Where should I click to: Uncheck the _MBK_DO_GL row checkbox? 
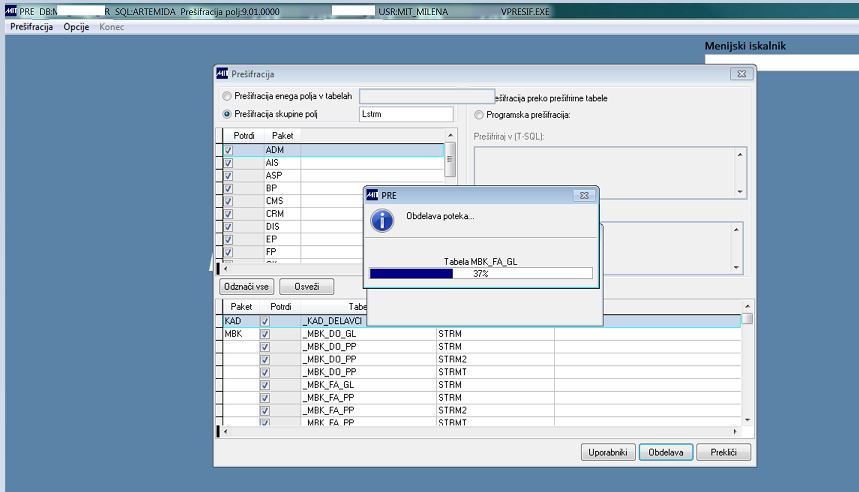point(265,334)
